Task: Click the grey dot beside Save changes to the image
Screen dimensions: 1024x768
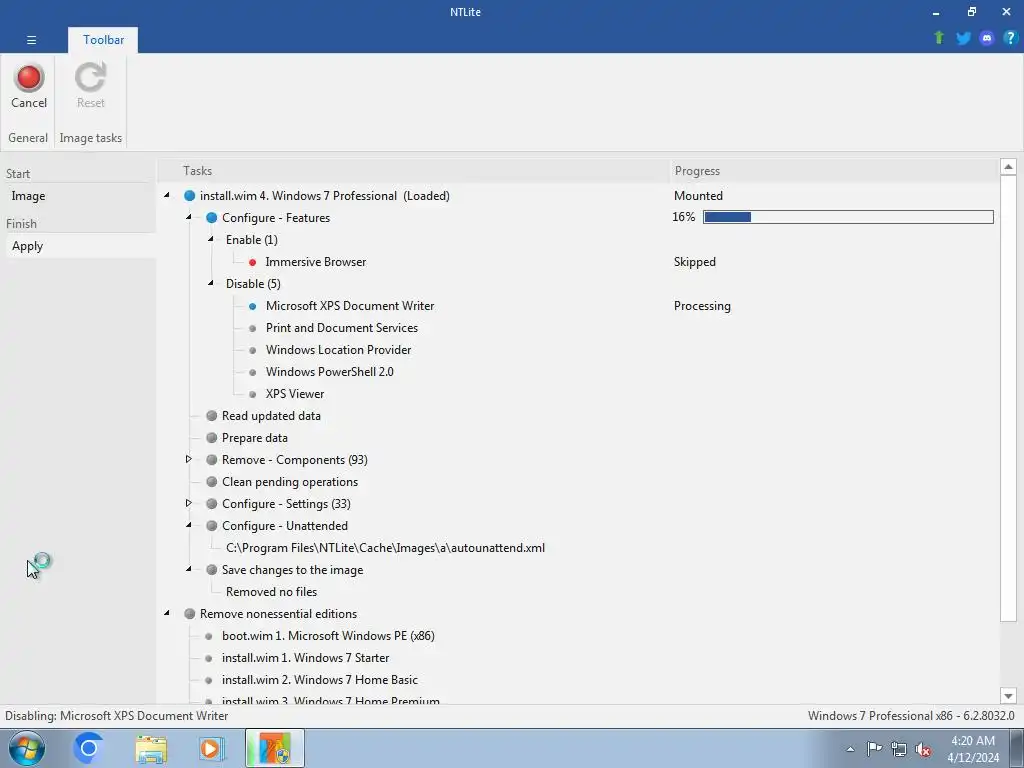Action: coord(212,570)
